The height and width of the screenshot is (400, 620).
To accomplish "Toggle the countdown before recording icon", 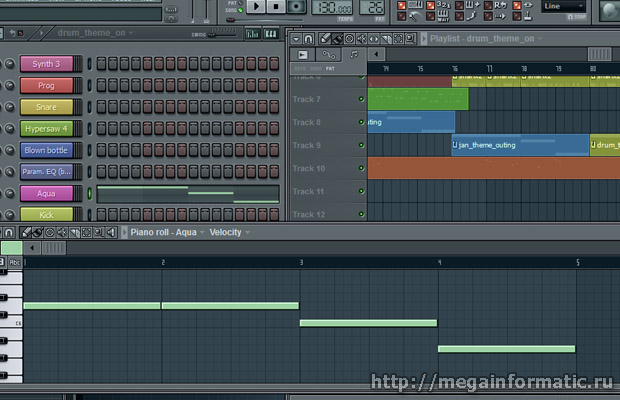I will tap(444, 4).
